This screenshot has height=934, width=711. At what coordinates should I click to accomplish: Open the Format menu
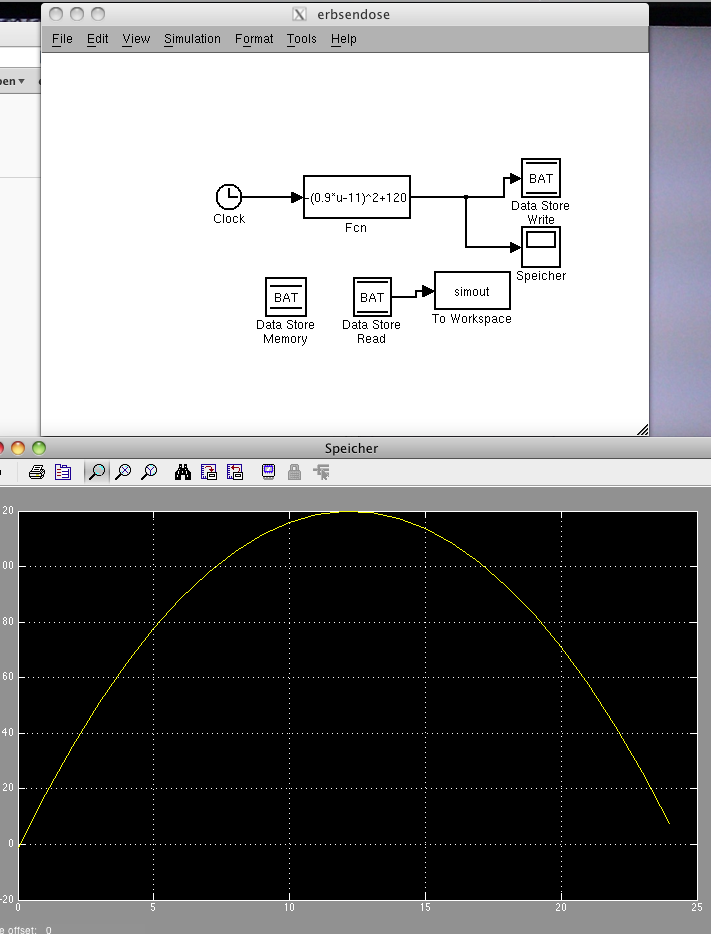tap(254, 39)
